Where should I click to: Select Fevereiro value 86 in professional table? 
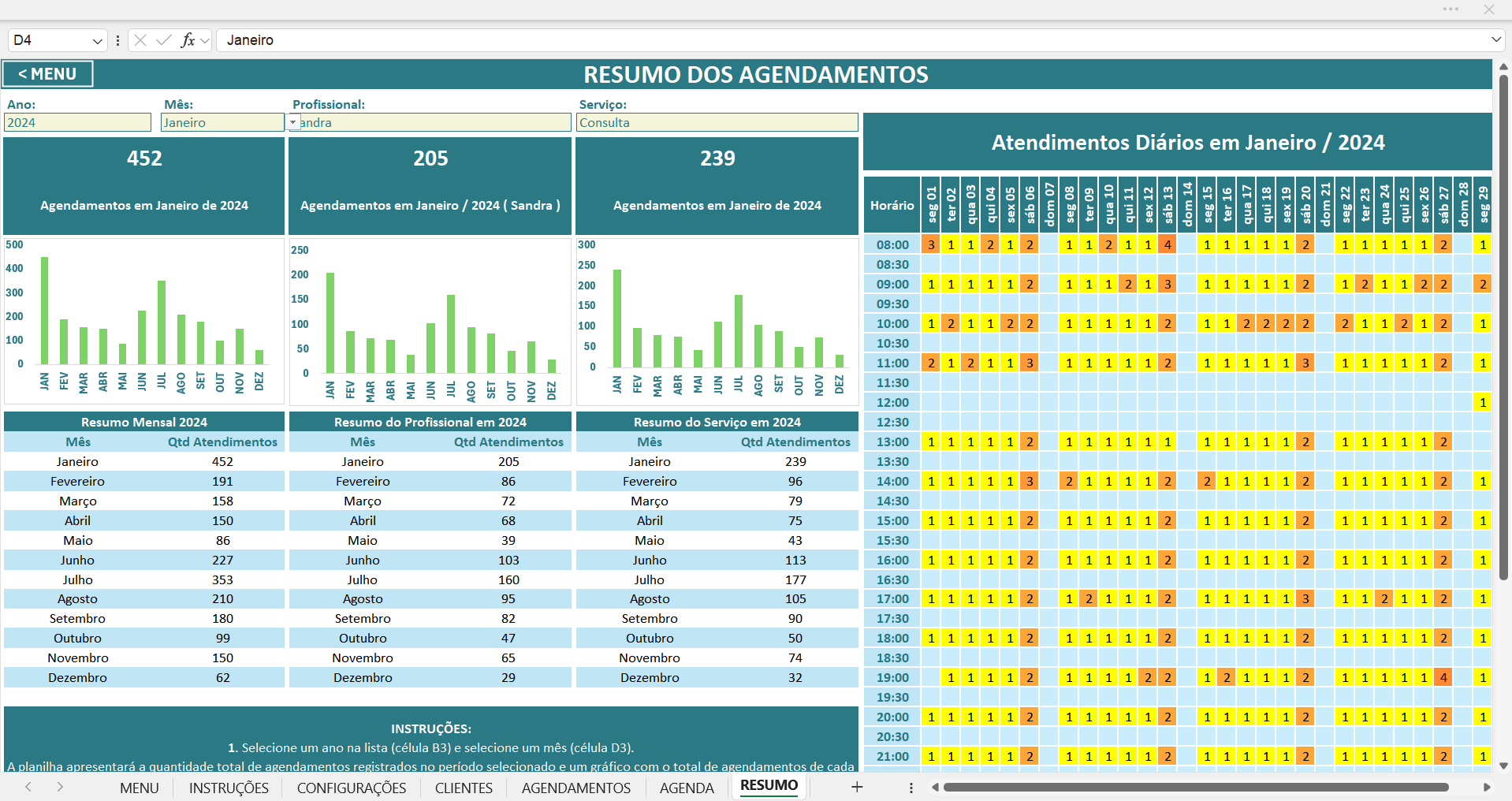[508, 481]
